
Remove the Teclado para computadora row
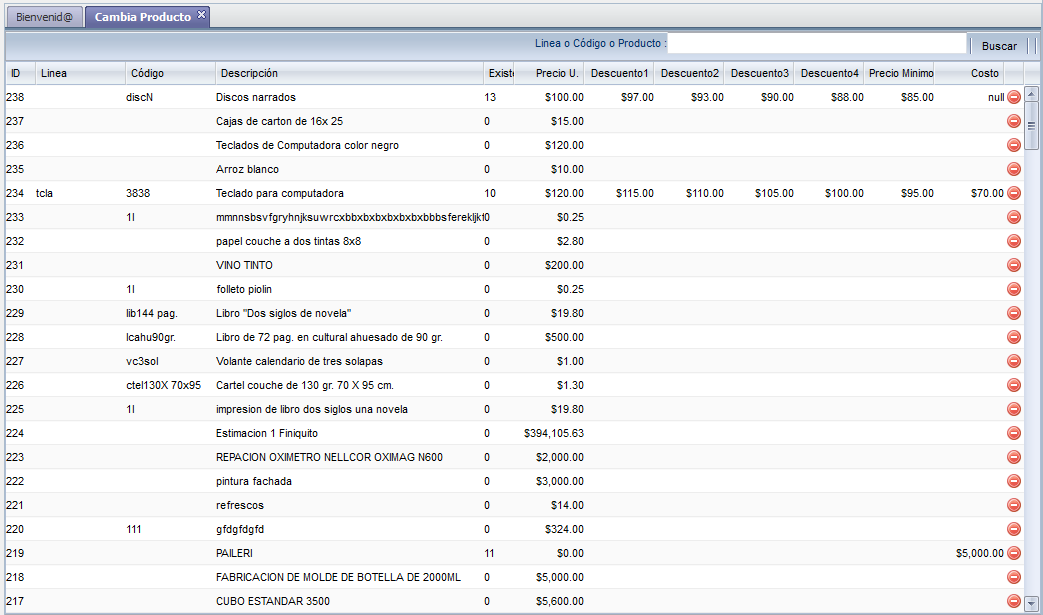click(1013, 193)
